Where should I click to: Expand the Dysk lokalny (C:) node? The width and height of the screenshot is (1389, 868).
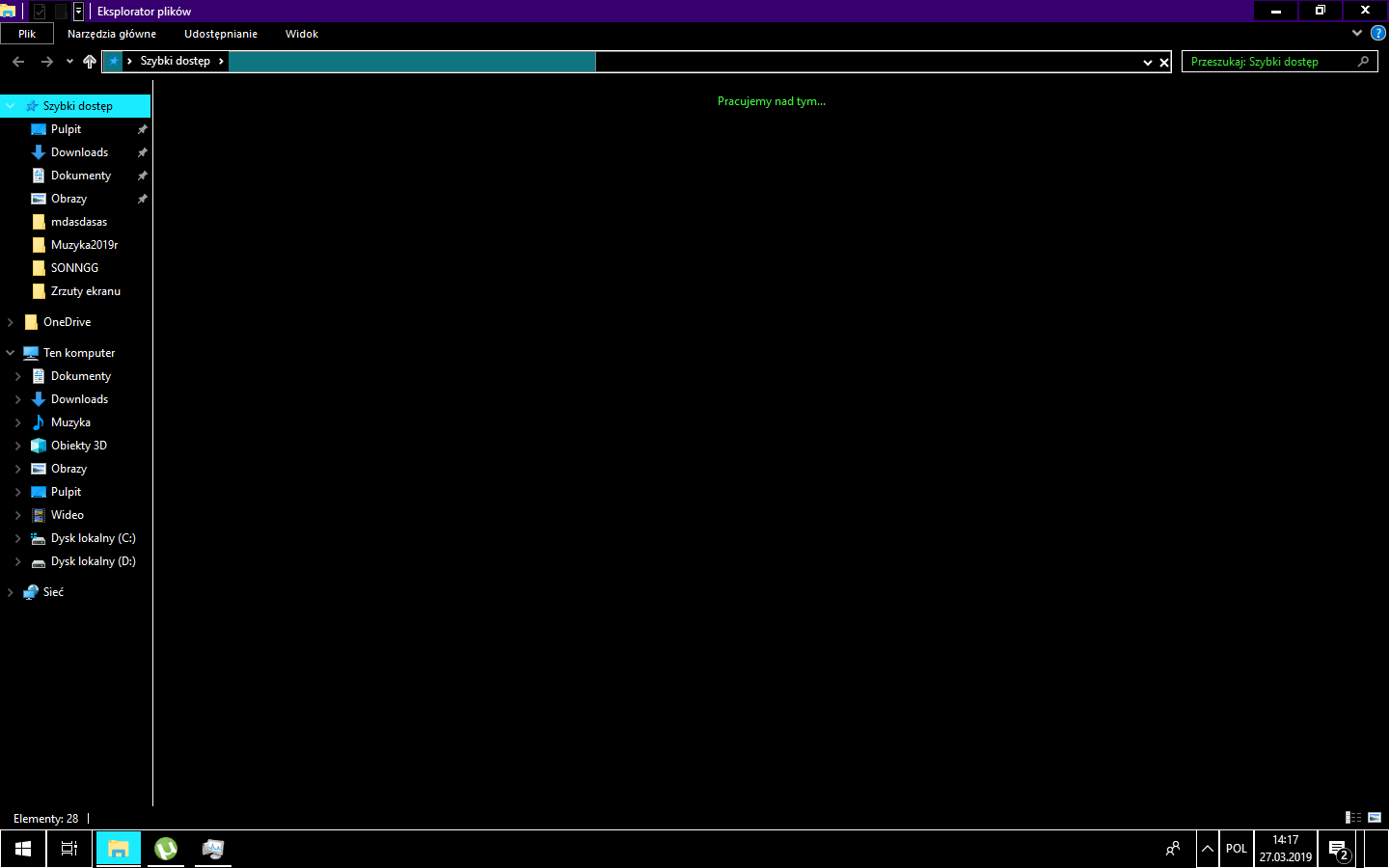(x=18, y=538)
